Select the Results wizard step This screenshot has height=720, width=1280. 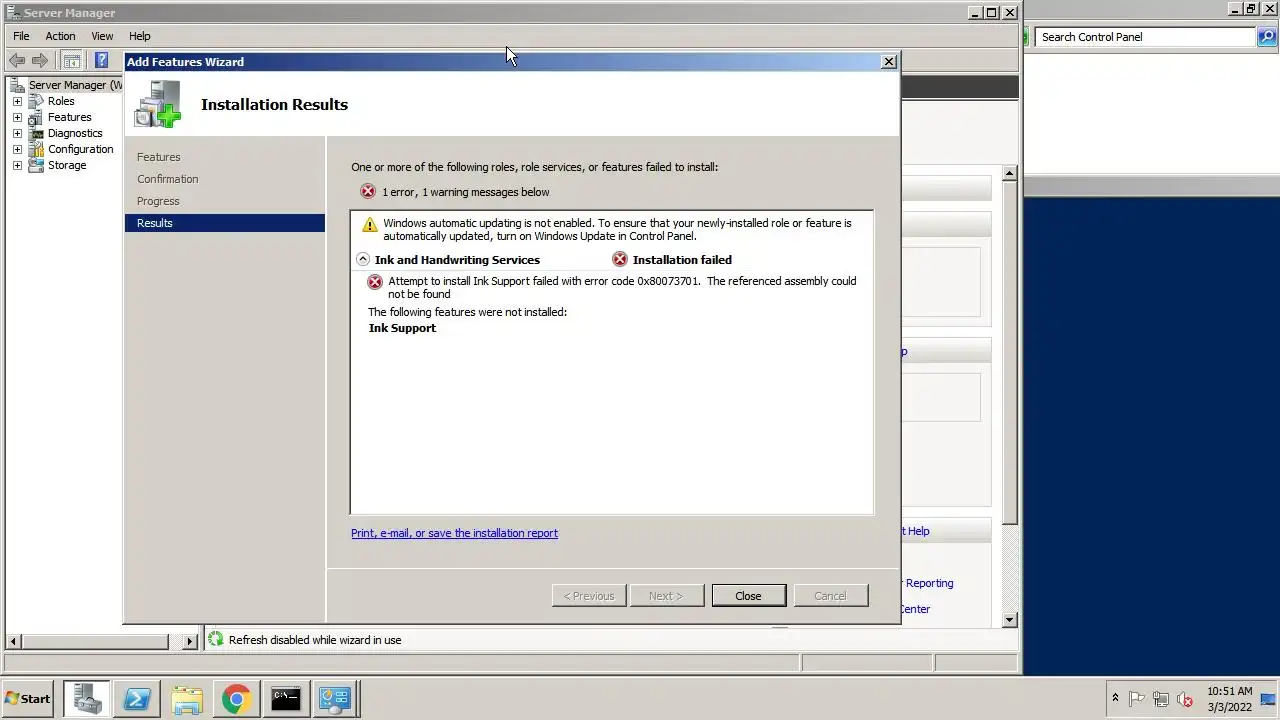tap(225, 223)
